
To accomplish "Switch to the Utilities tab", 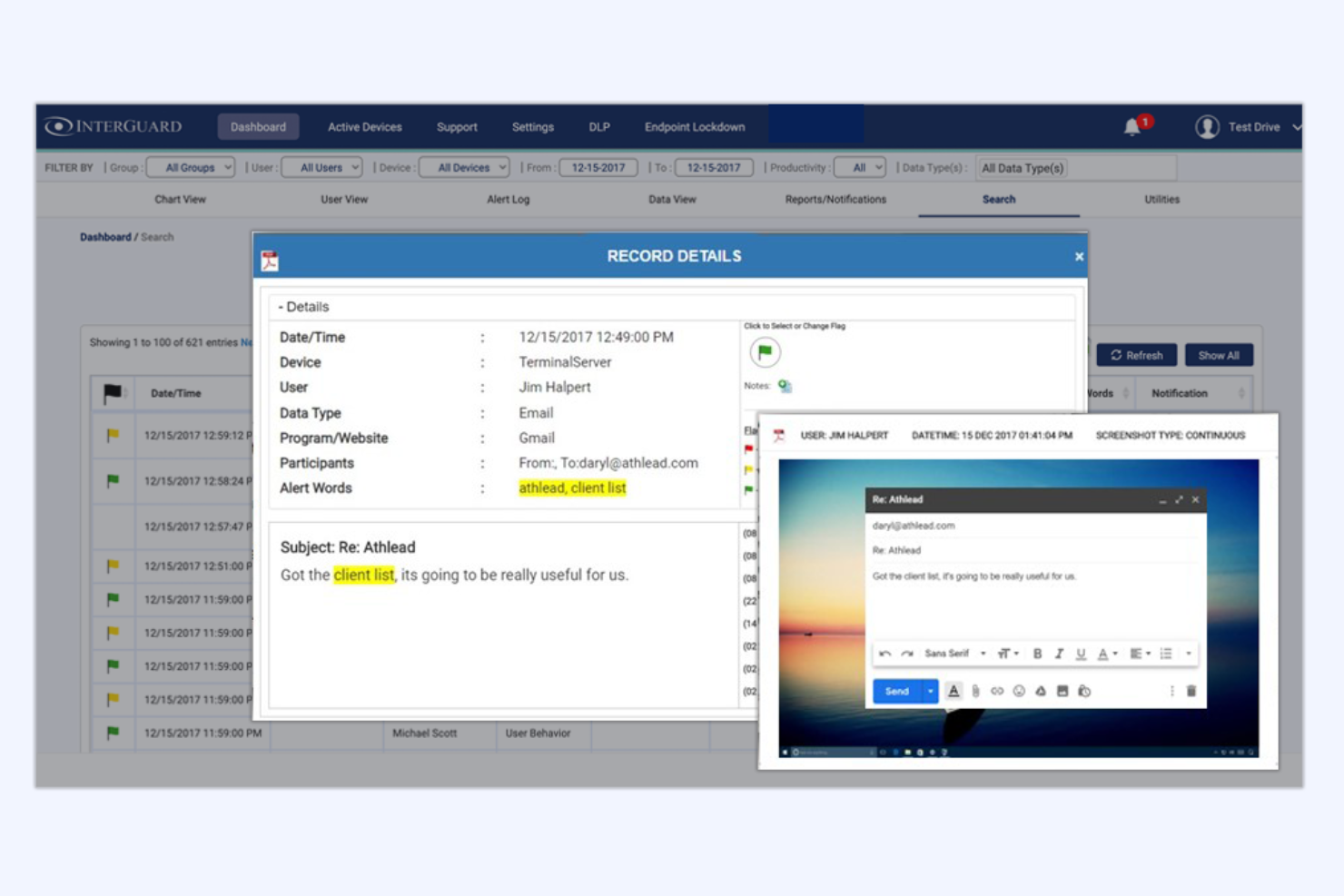I will (1161, 200).
